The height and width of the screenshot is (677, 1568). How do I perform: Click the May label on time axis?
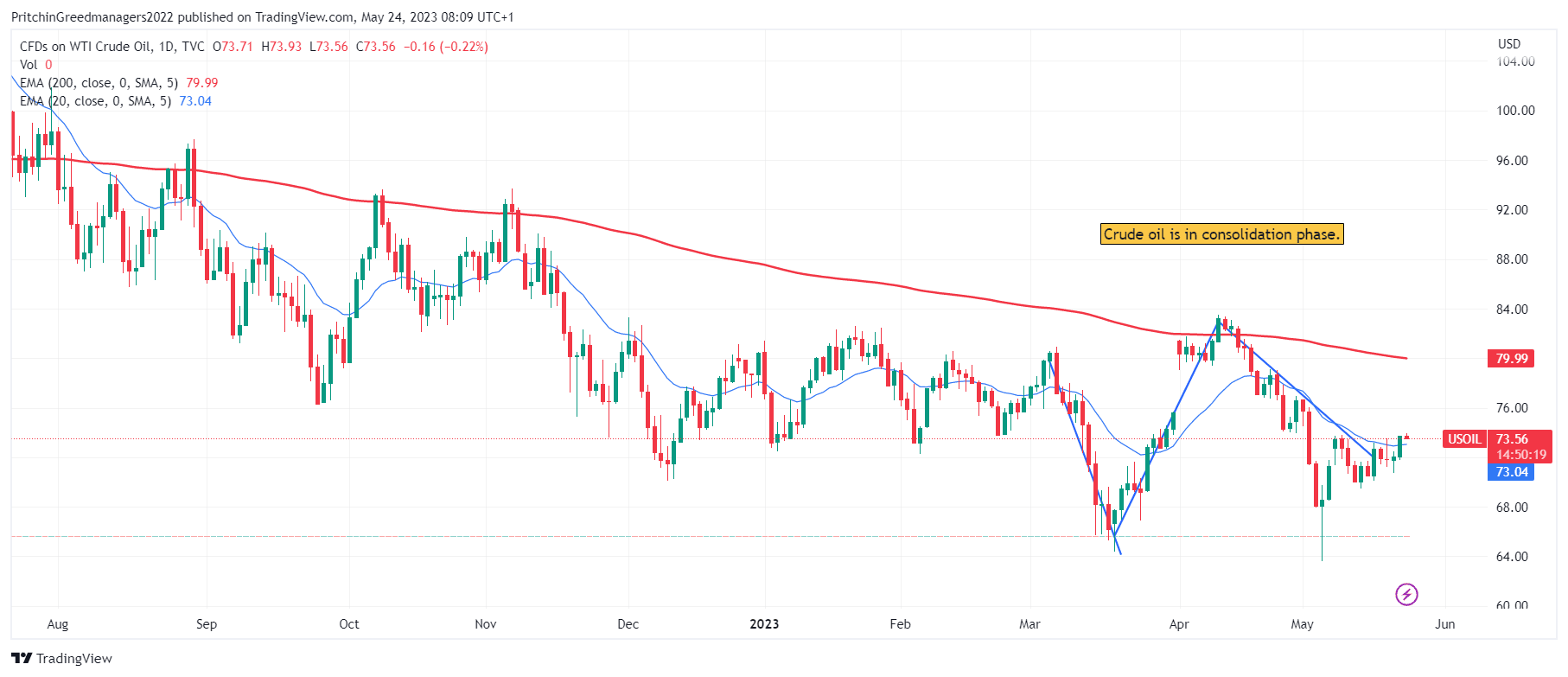(x=1302, y=623)
